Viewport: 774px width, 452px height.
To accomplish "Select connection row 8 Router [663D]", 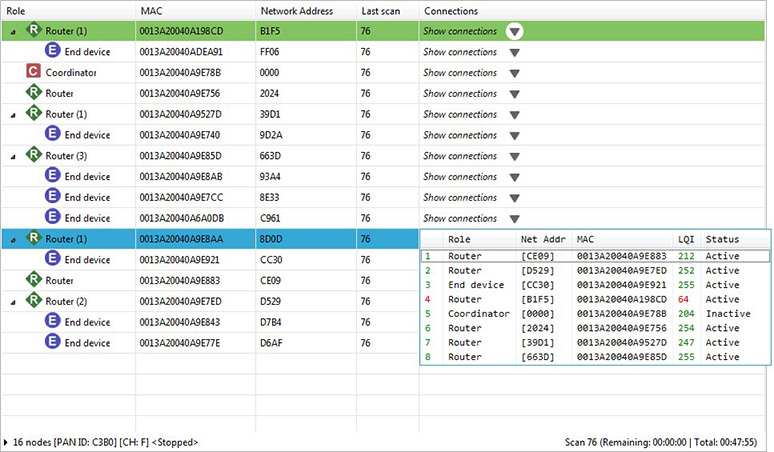I will (595, 356).
